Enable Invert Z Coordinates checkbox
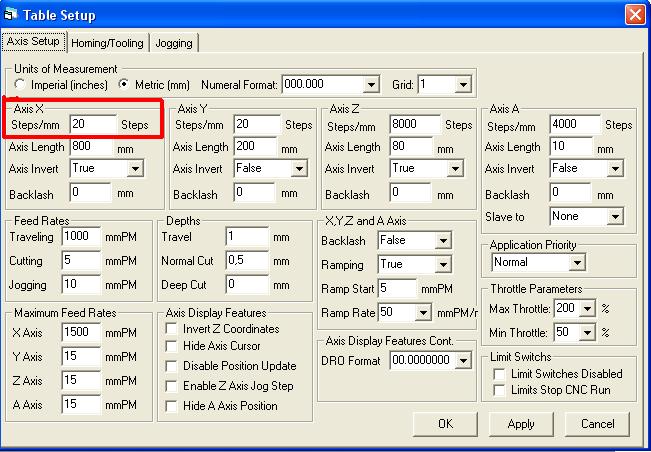This screenshot has height=452, width=651. 172,329
